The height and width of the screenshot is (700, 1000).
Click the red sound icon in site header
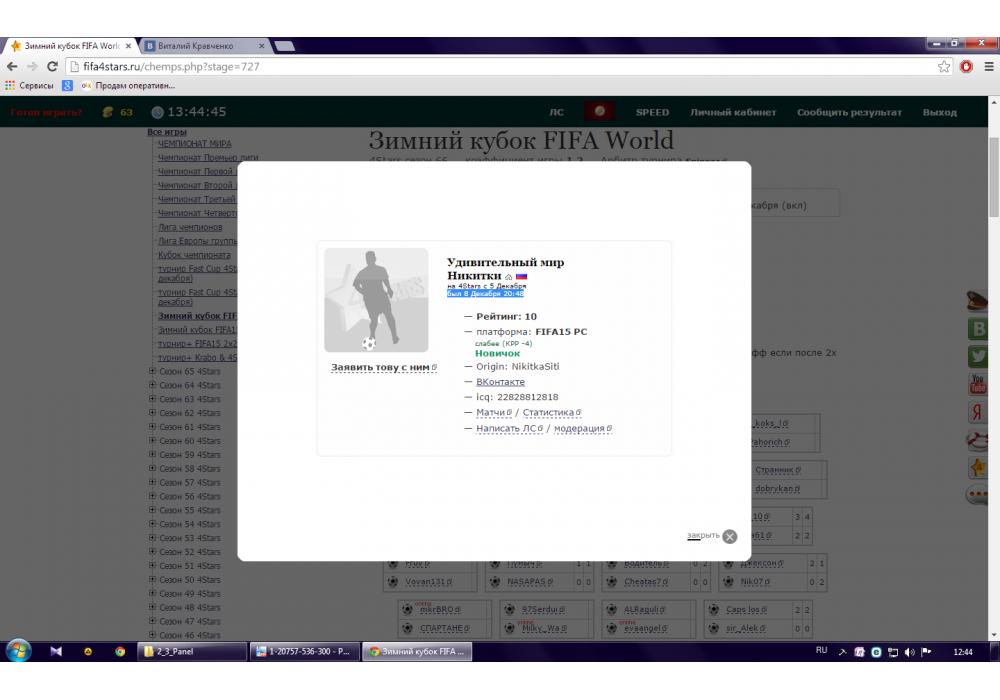599,111
